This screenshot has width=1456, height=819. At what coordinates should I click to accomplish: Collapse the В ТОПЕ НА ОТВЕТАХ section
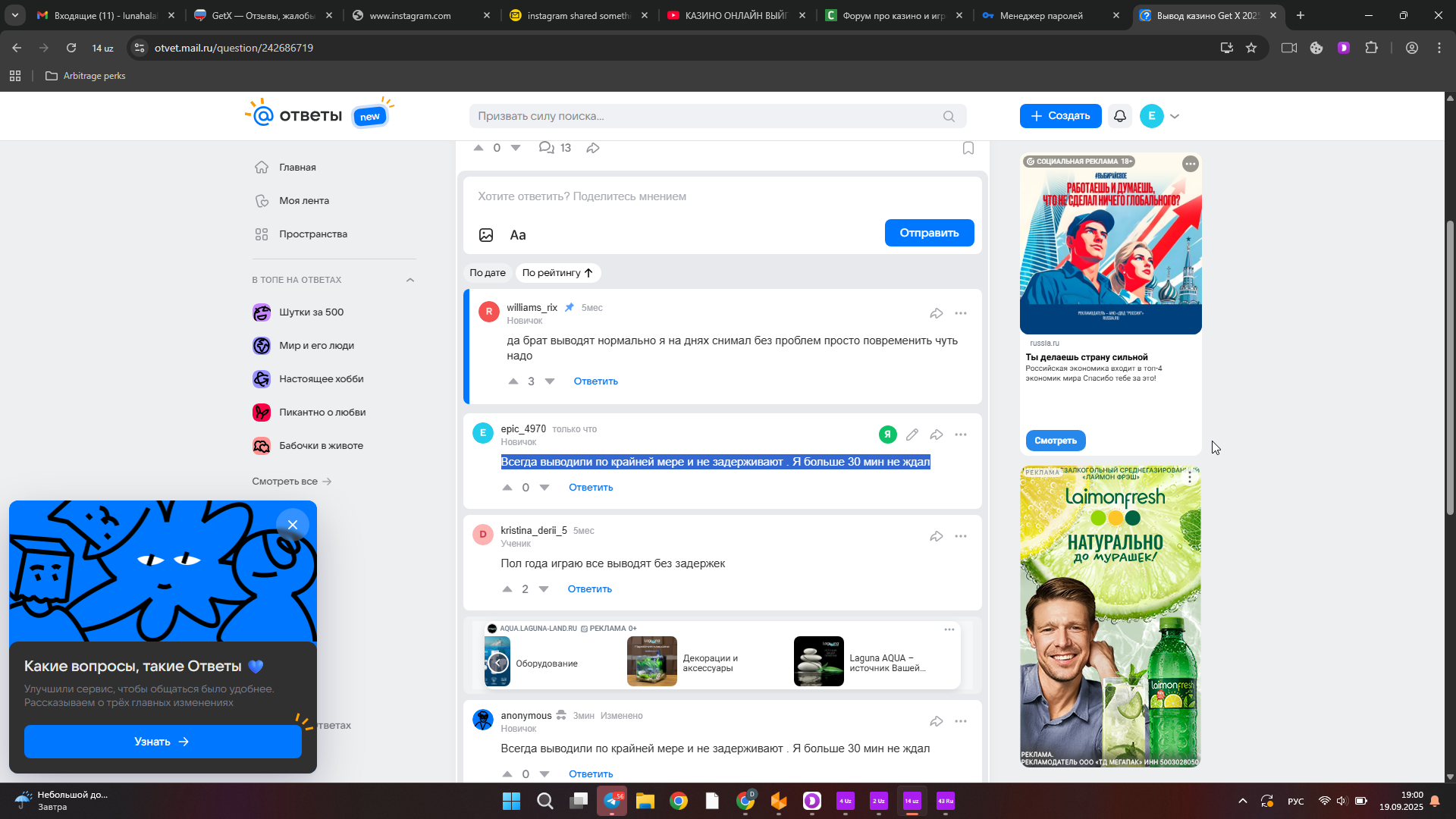pyautogui.click(x=410, y=280)
